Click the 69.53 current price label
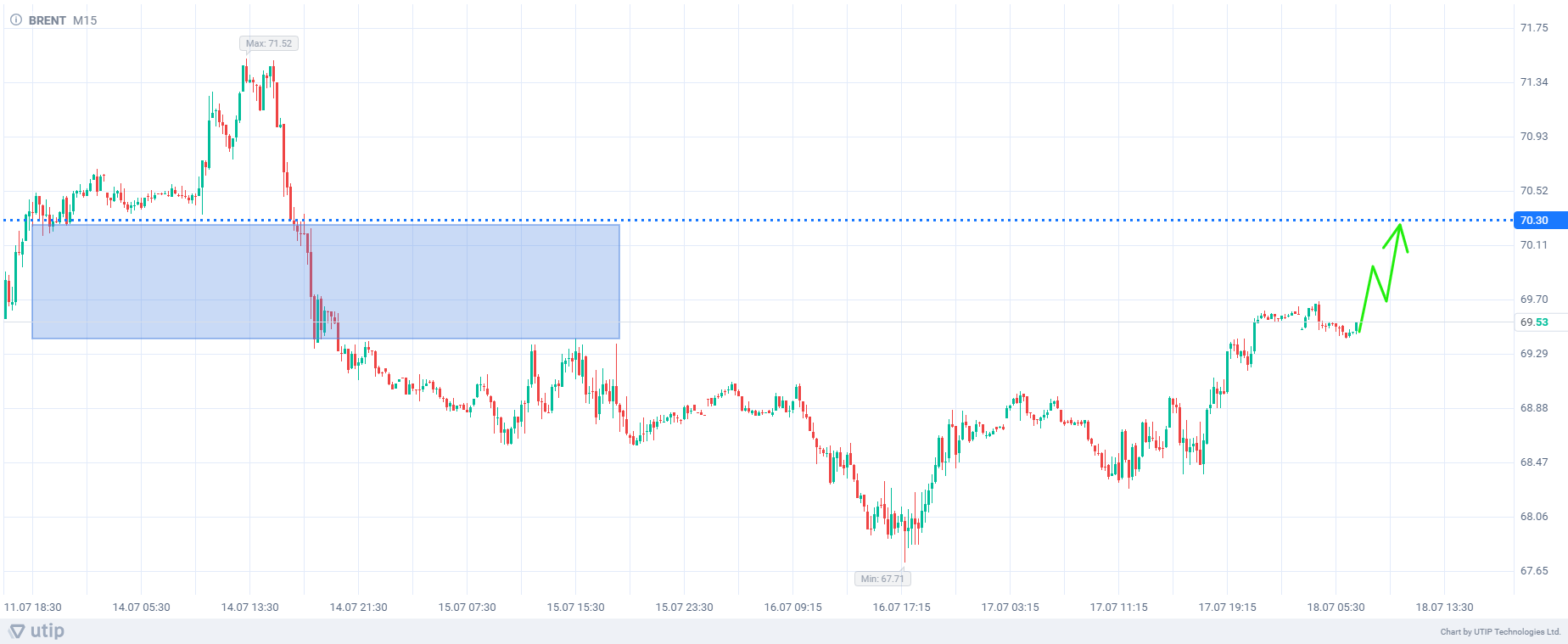 point(1534,322)
